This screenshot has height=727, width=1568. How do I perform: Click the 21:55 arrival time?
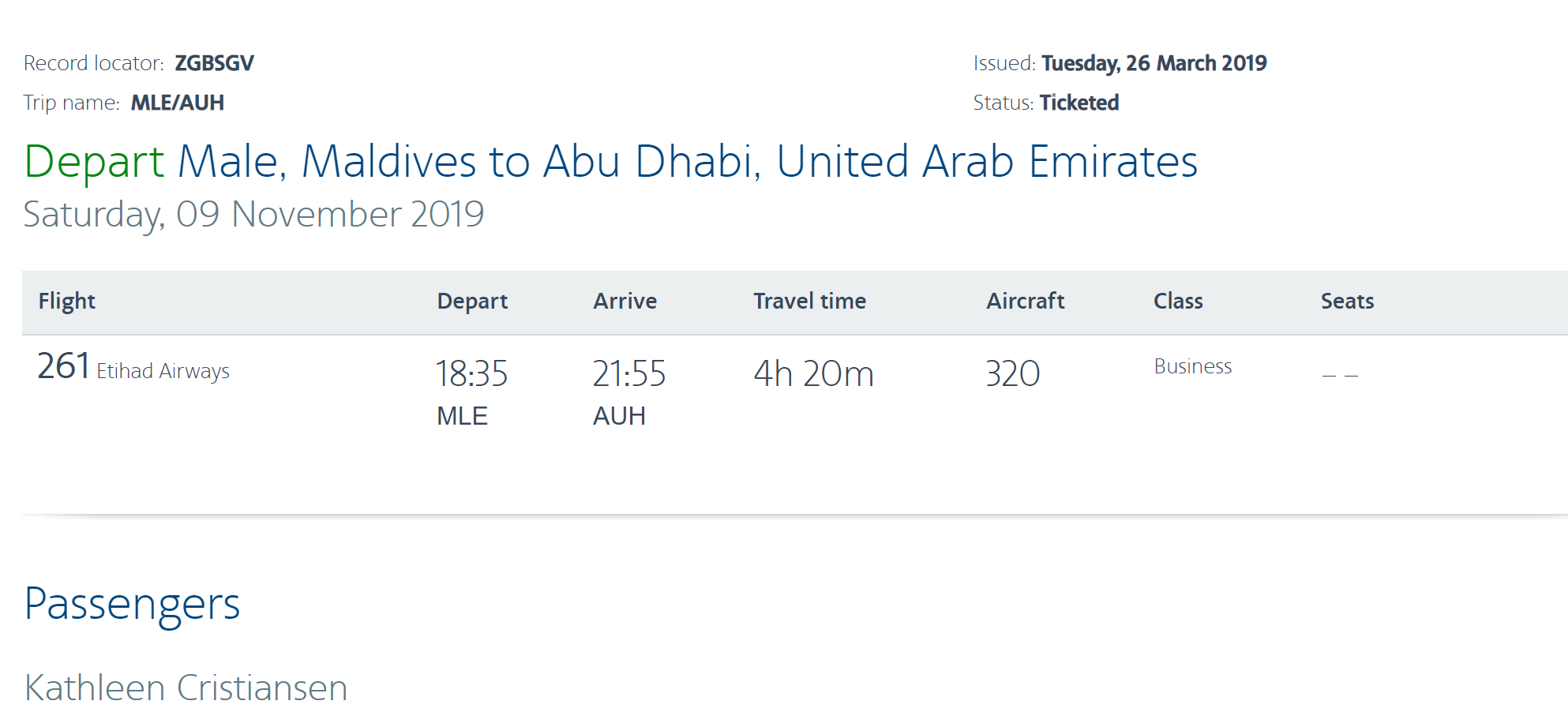tap(628, 373)
